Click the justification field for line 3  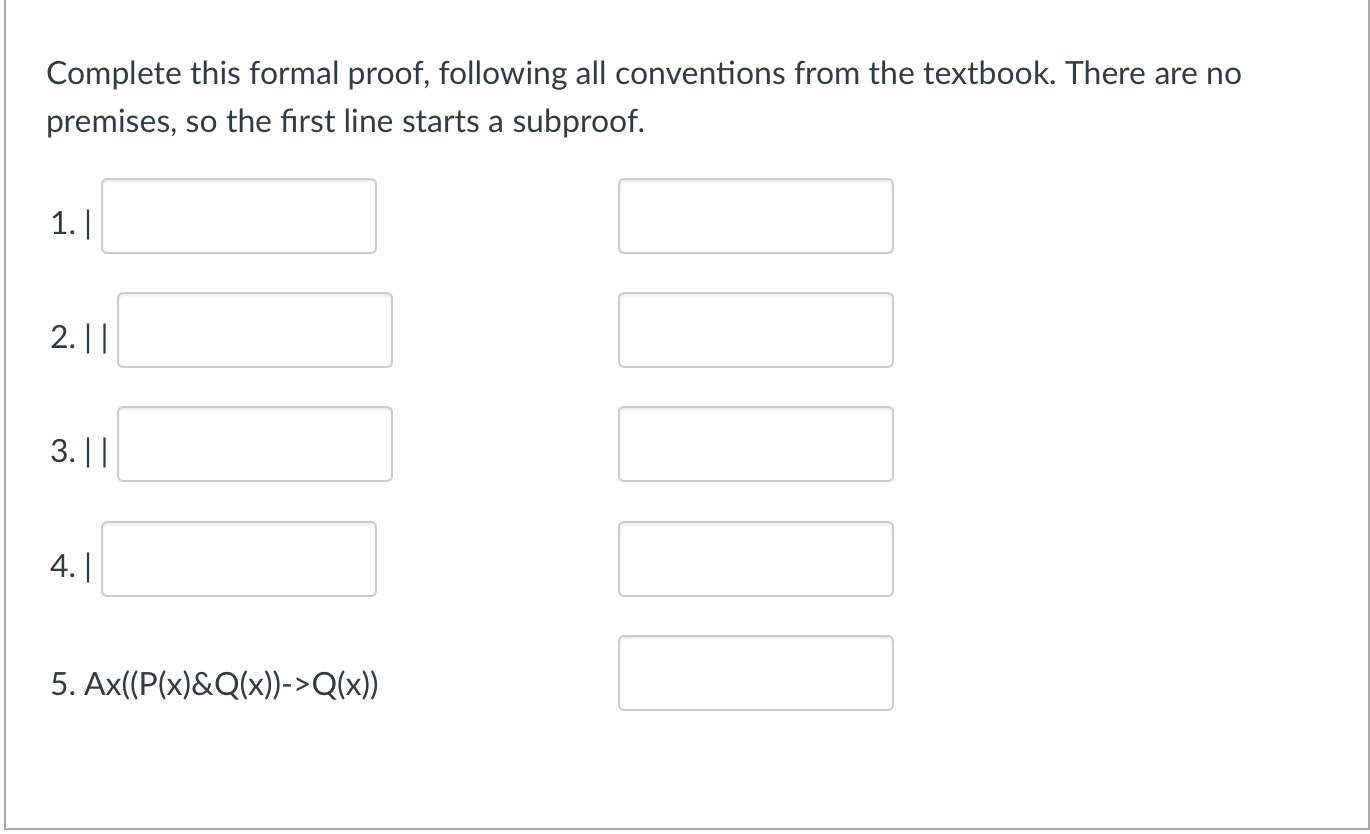(x=755, y=444)
